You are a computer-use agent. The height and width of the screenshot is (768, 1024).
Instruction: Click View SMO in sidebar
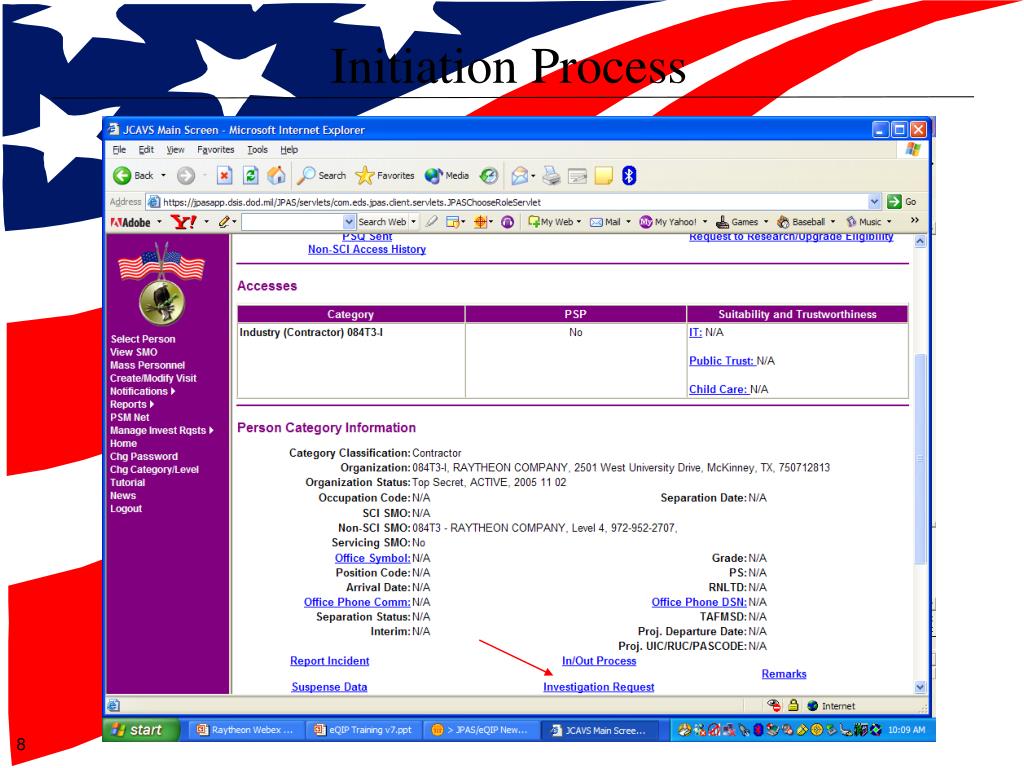pos(133,352)
